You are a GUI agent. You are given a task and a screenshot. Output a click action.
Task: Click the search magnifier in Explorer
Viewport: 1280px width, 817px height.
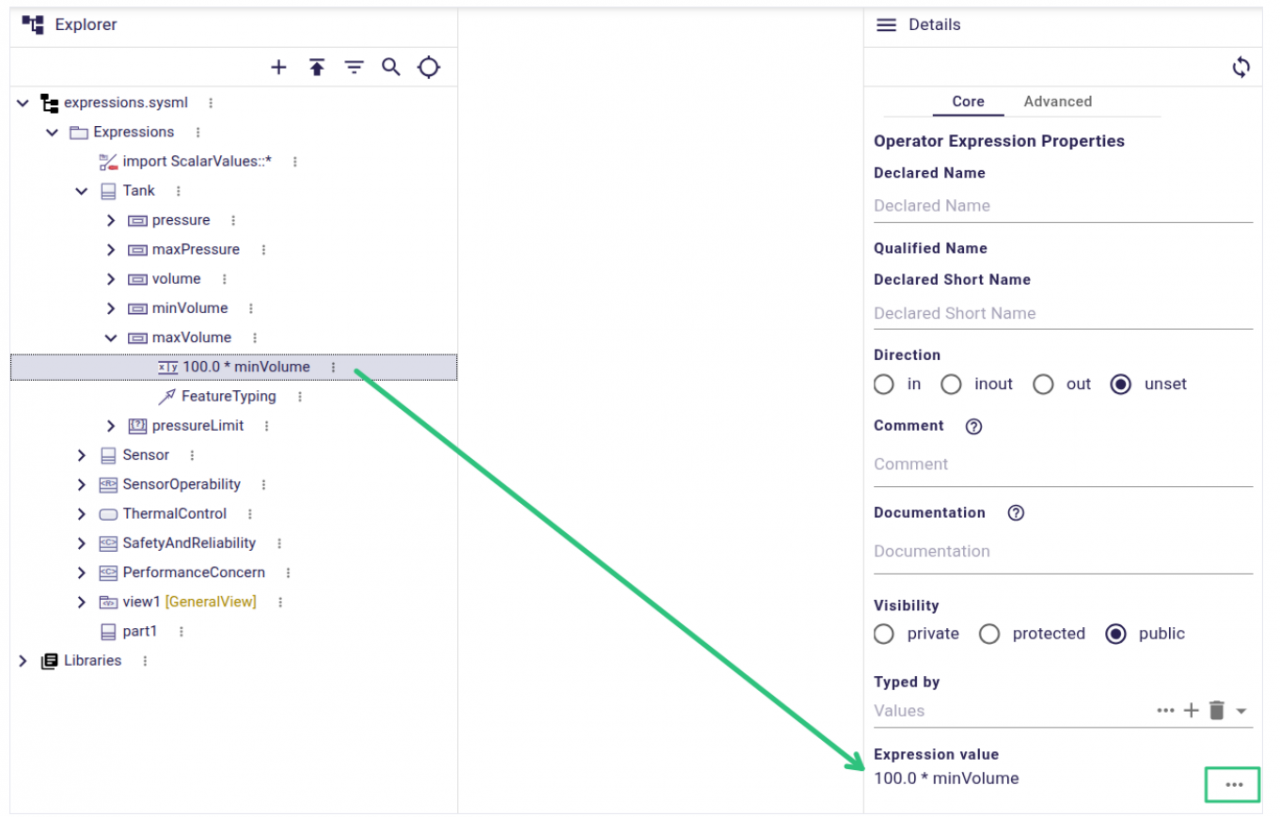(x=391, y=67)
